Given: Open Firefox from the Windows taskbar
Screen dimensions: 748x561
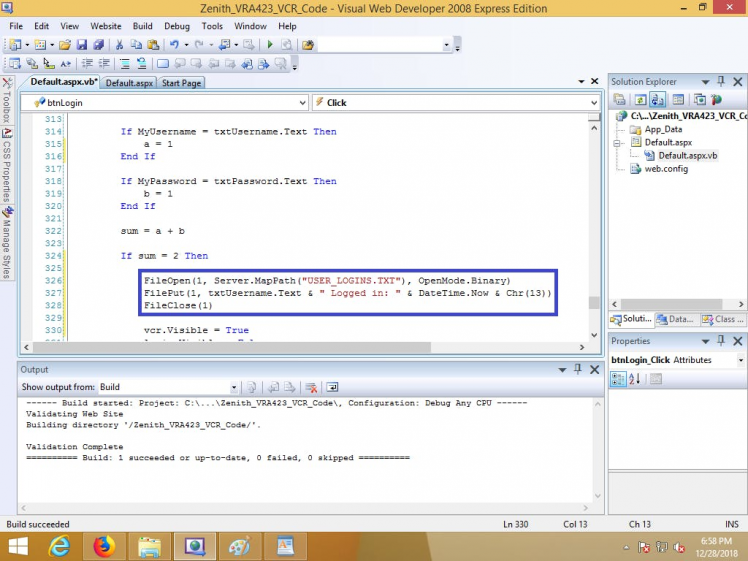Looking at the screenshot, I should click(x=103, y=546).
